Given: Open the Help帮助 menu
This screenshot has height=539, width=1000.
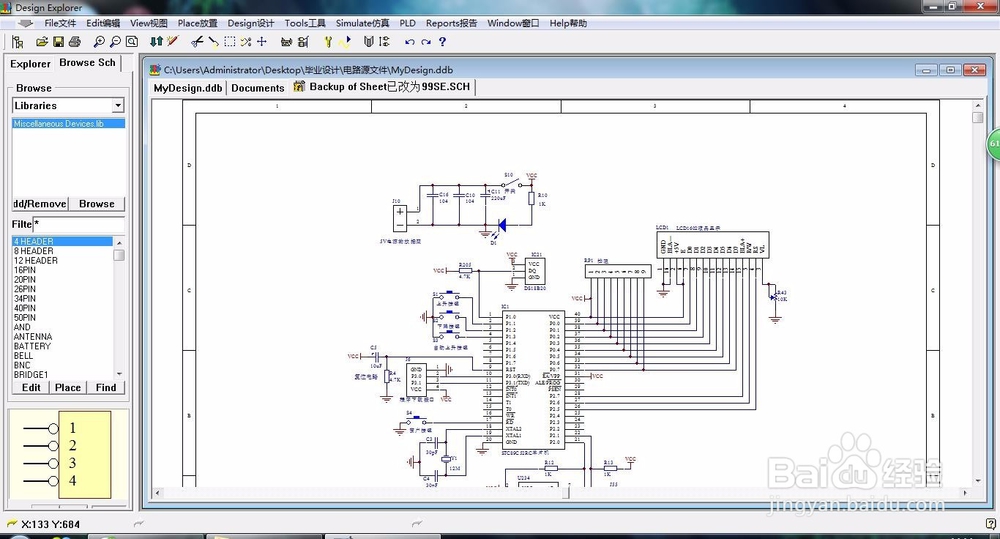Looking at the screenshot, I should click(x=568, y=24).
